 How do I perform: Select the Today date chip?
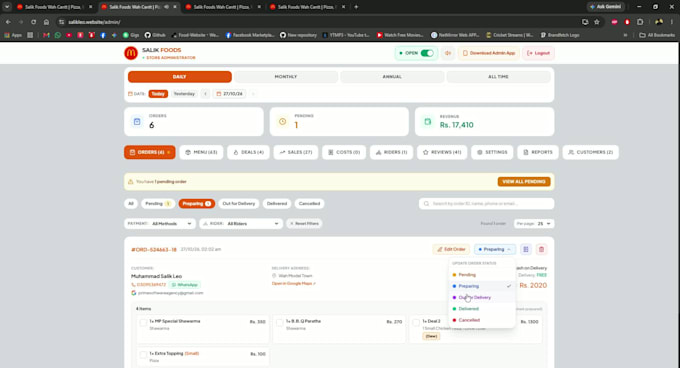(158, 94)
